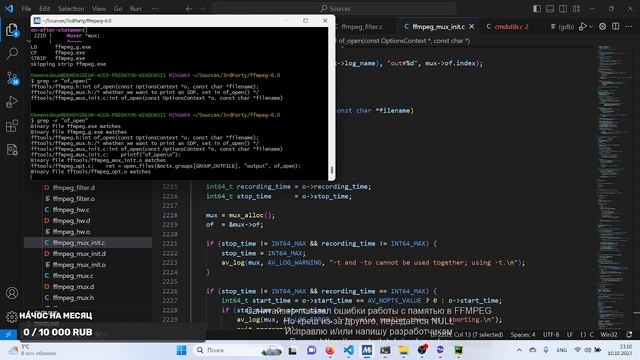
Task: Open the Extensions view in the activity bar
Action: [x=12, y=126]
